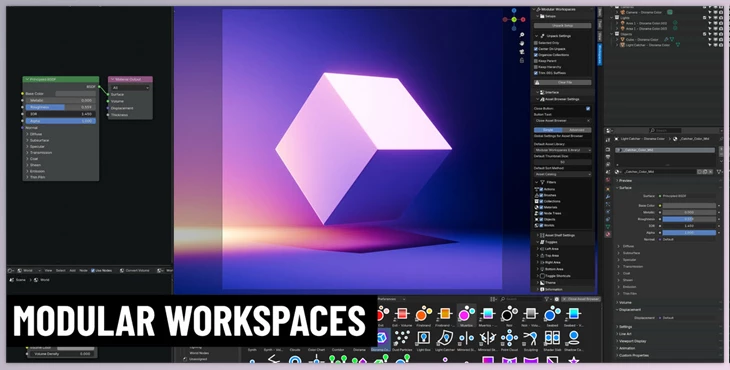Image resolution: width=730 pixels, height=370 pixels.
Task: Select the Evil - Volume asset icon
Action: [x=402, y=315]
